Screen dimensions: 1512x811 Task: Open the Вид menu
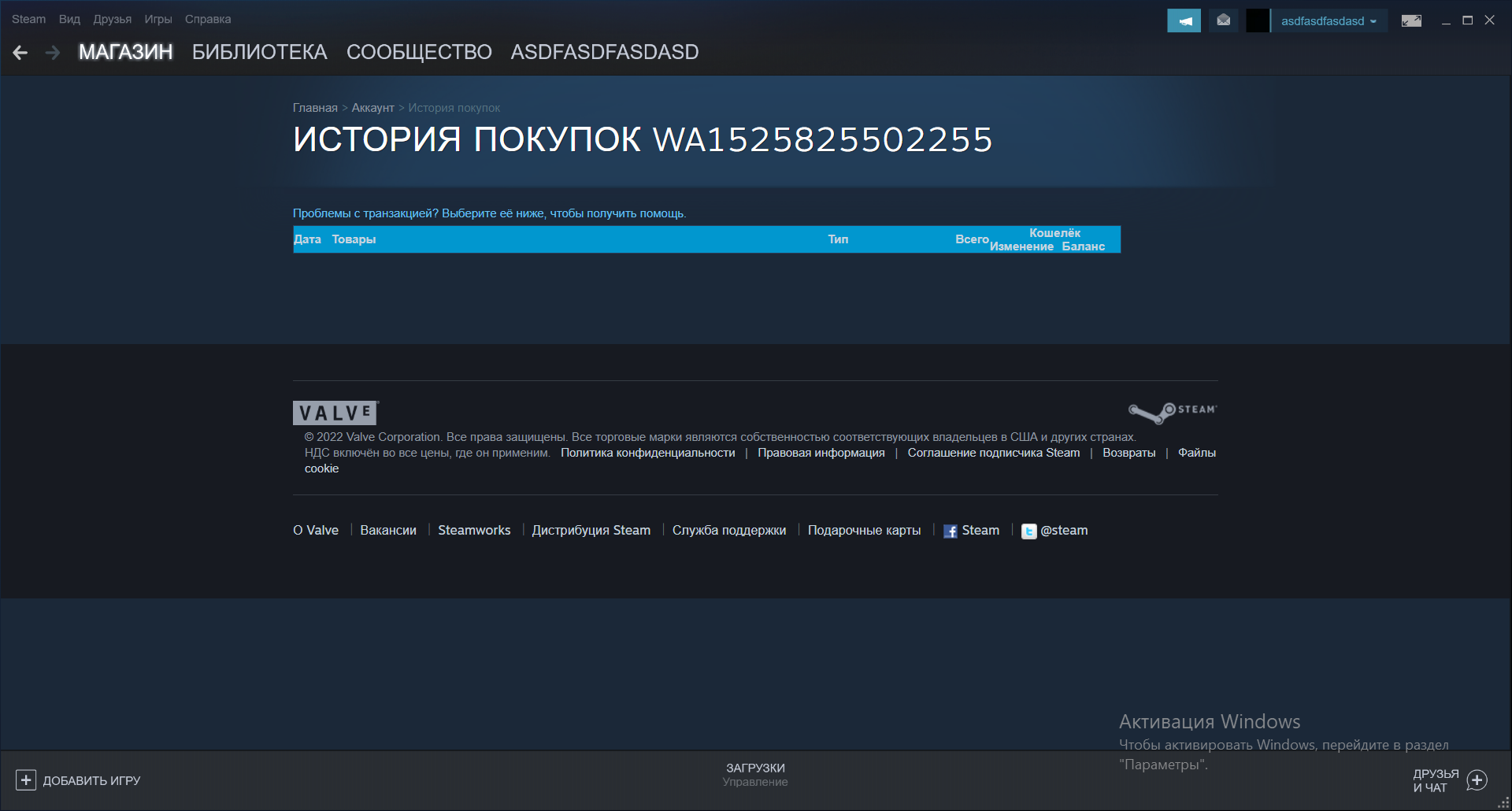pyautogui.click(x=69, y=19)
